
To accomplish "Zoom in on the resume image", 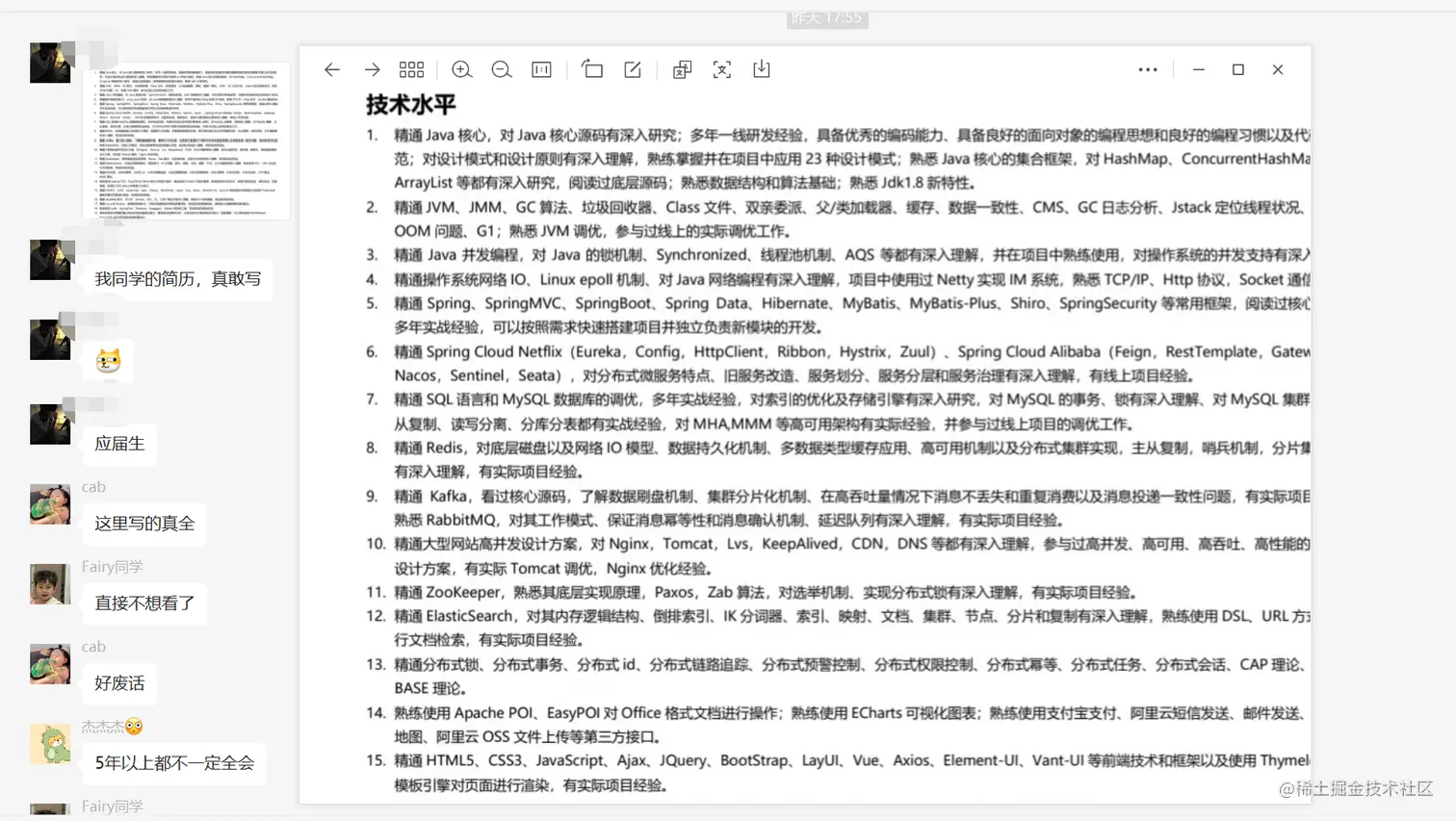I will (461, 69).
